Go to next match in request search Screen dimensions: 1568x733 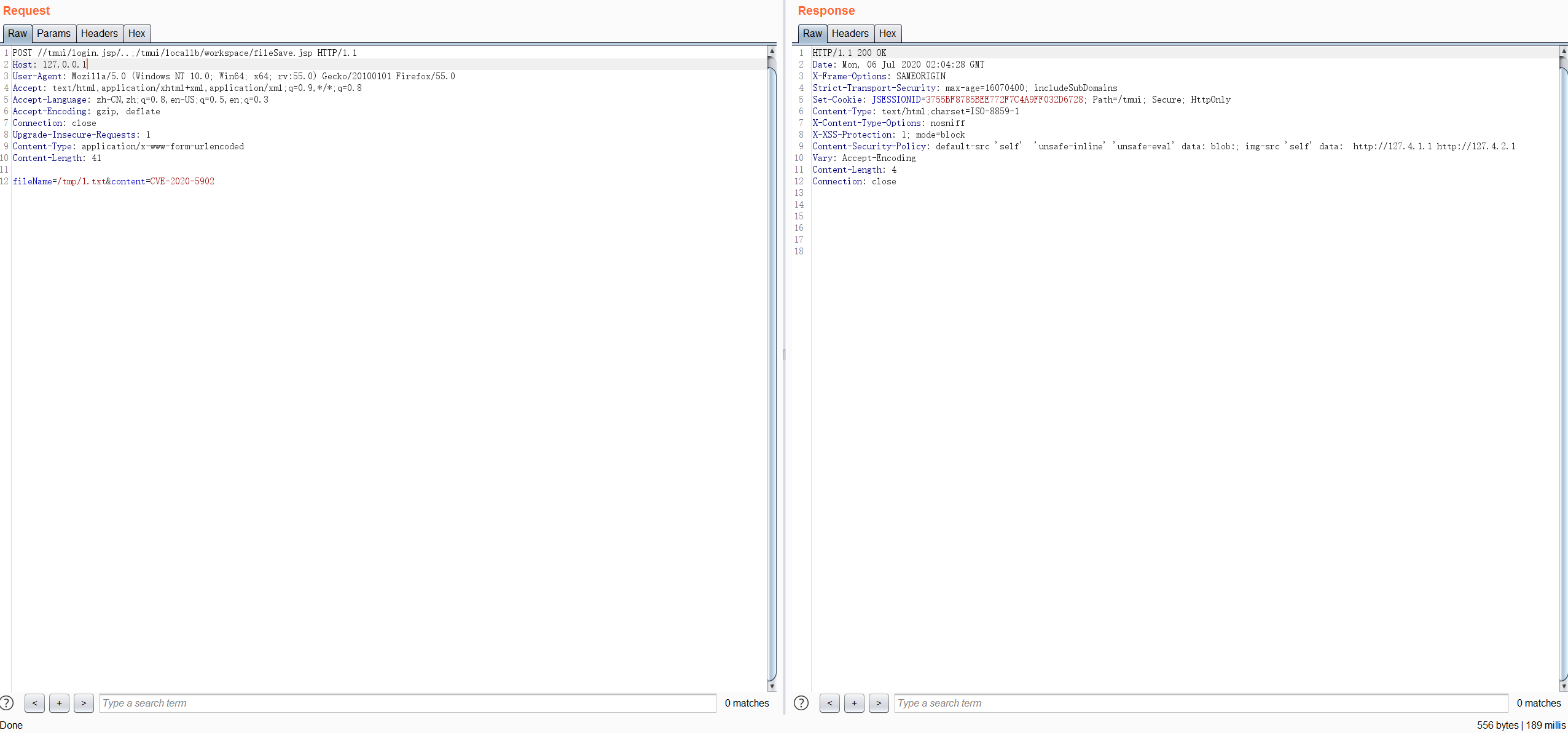[x=84, y=703]
